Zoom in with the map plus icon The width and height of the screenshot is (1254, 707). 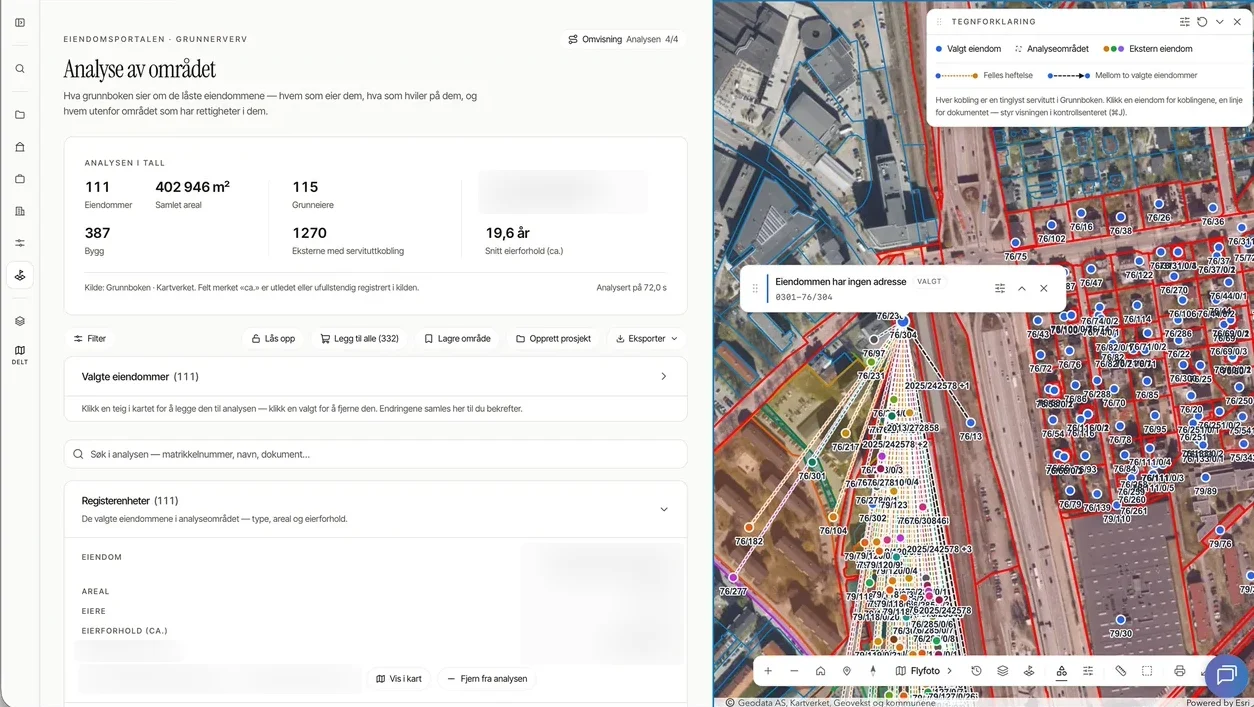(x=768, y=671)
